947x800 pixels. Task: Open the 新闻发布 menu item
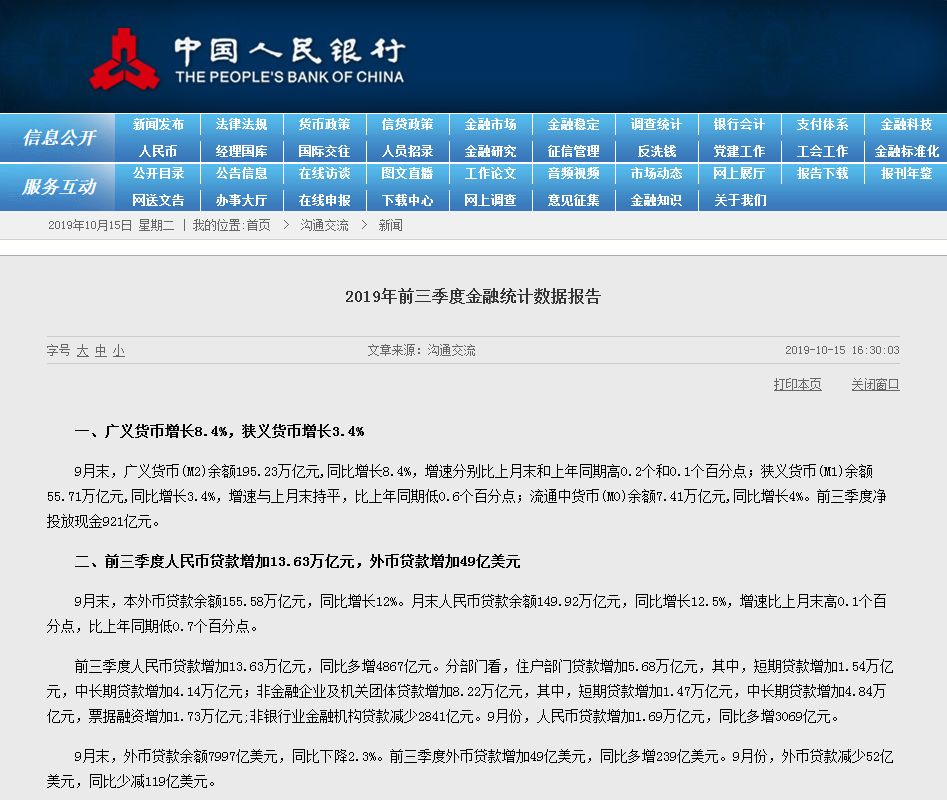tap(158, 124)
